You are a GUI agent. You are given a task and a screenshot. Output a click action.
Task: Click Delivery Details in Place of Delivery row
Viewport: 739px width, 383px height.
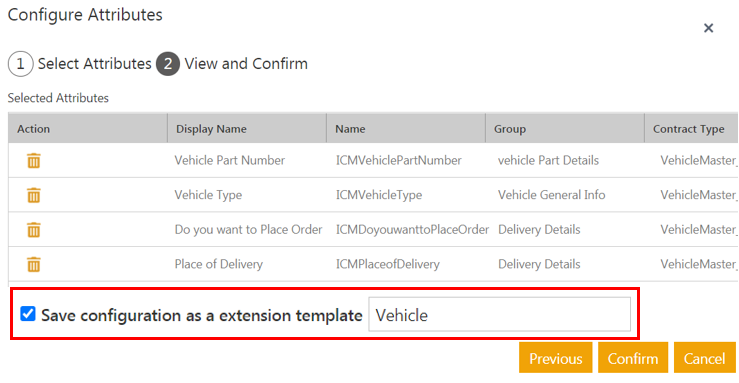539,264
